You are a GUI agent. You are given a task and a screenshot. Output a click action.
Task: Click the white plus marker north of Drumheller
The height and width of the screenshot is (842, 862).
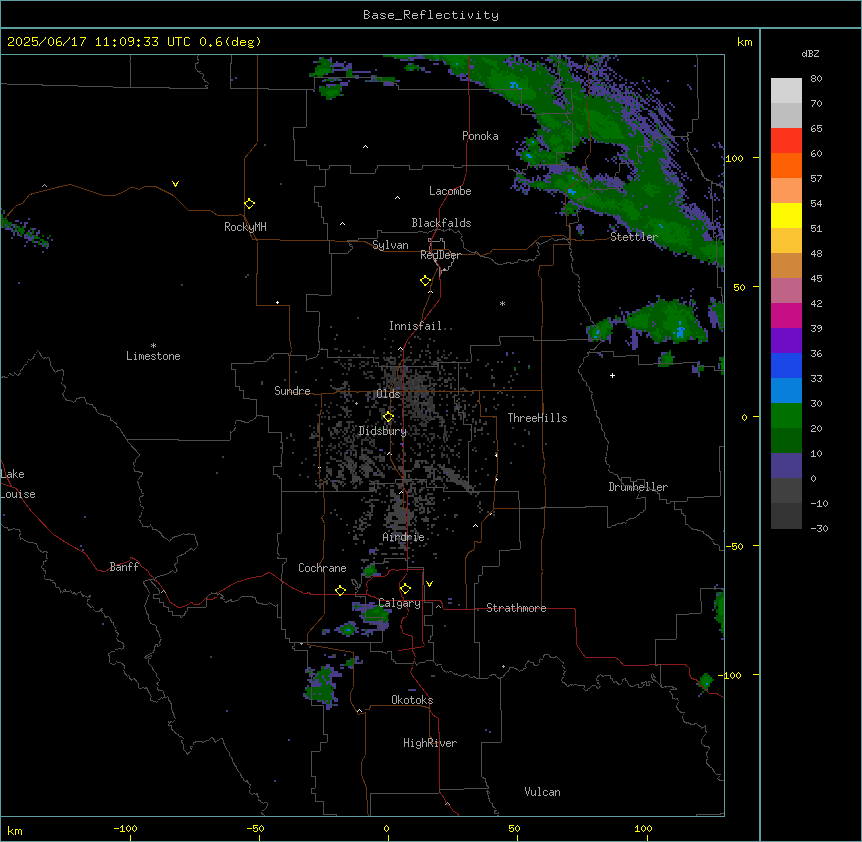612,375
